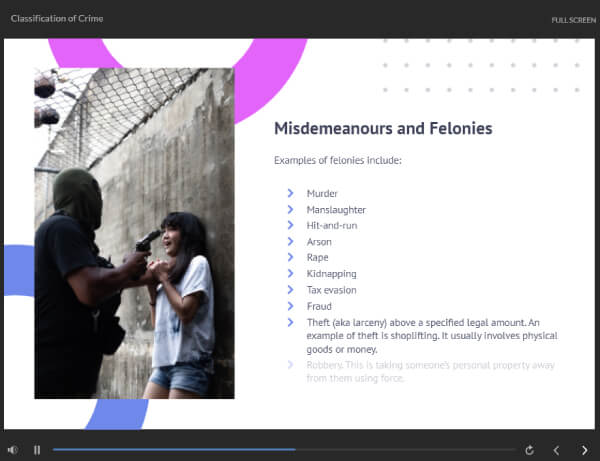Image resolution: width=600 pixels, height=461 pixels.
Task: Click the chevron bullet next to Kidnapping
Action: point(290,273)
